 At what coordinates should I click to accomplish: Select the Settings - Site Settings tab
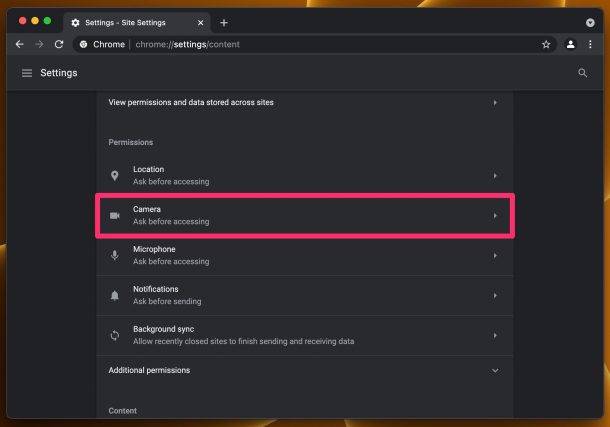132,22
